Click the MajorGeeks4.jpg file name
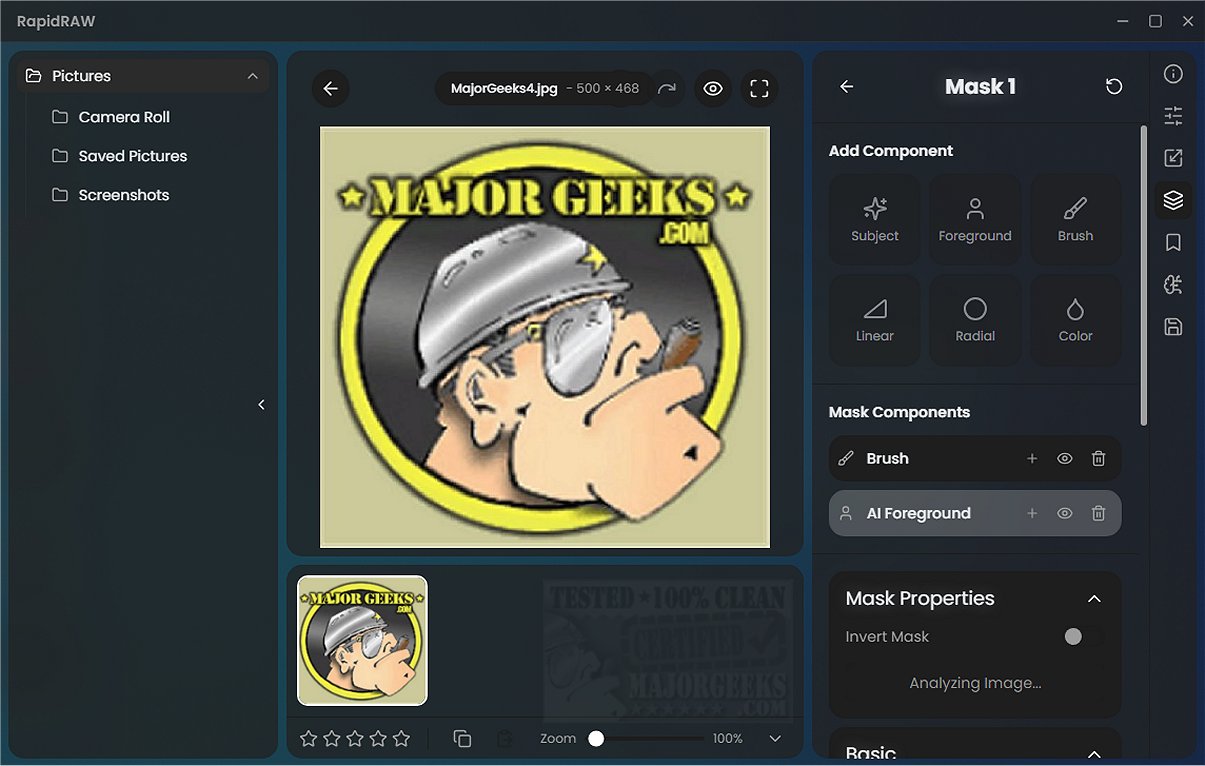 [504, 88]
